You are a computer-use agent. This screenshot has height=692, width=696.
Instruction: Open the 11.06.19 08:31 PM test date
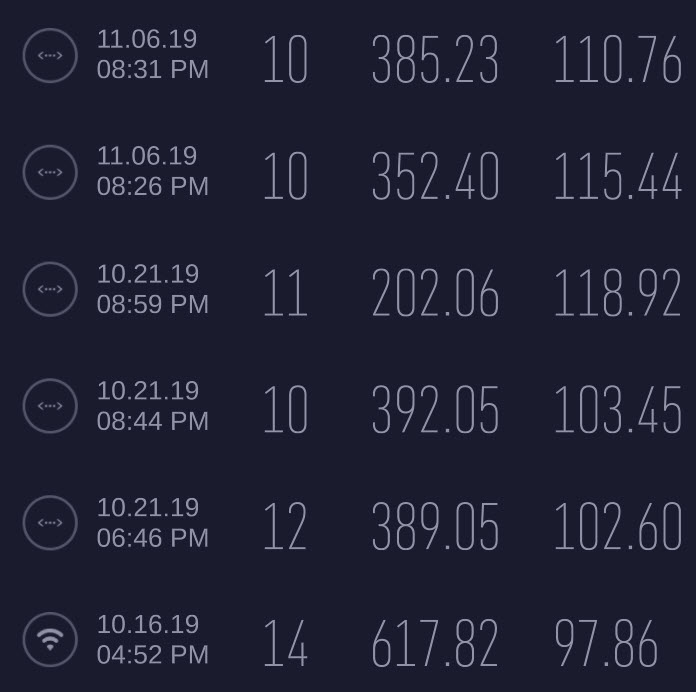[x=152, y=55]
